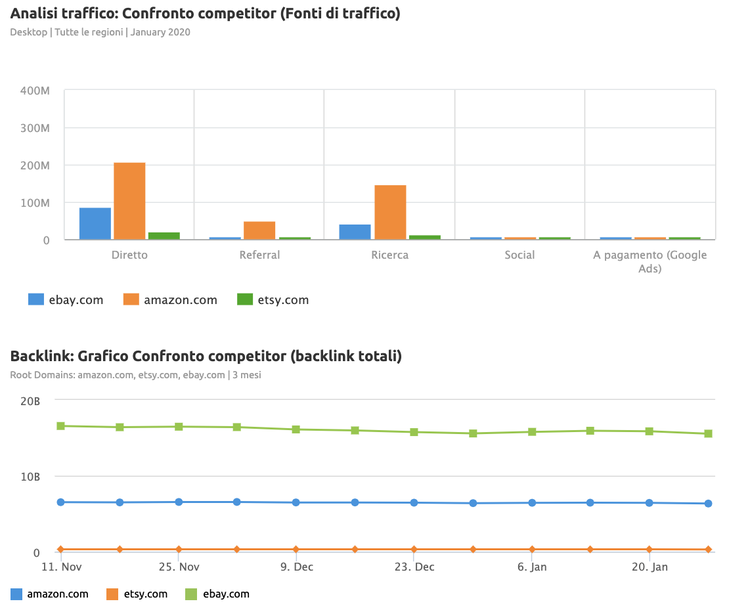Click the blue ebay.com legend swatch
750x612 pixels.
pyautogui.click(x=36, y=300)
